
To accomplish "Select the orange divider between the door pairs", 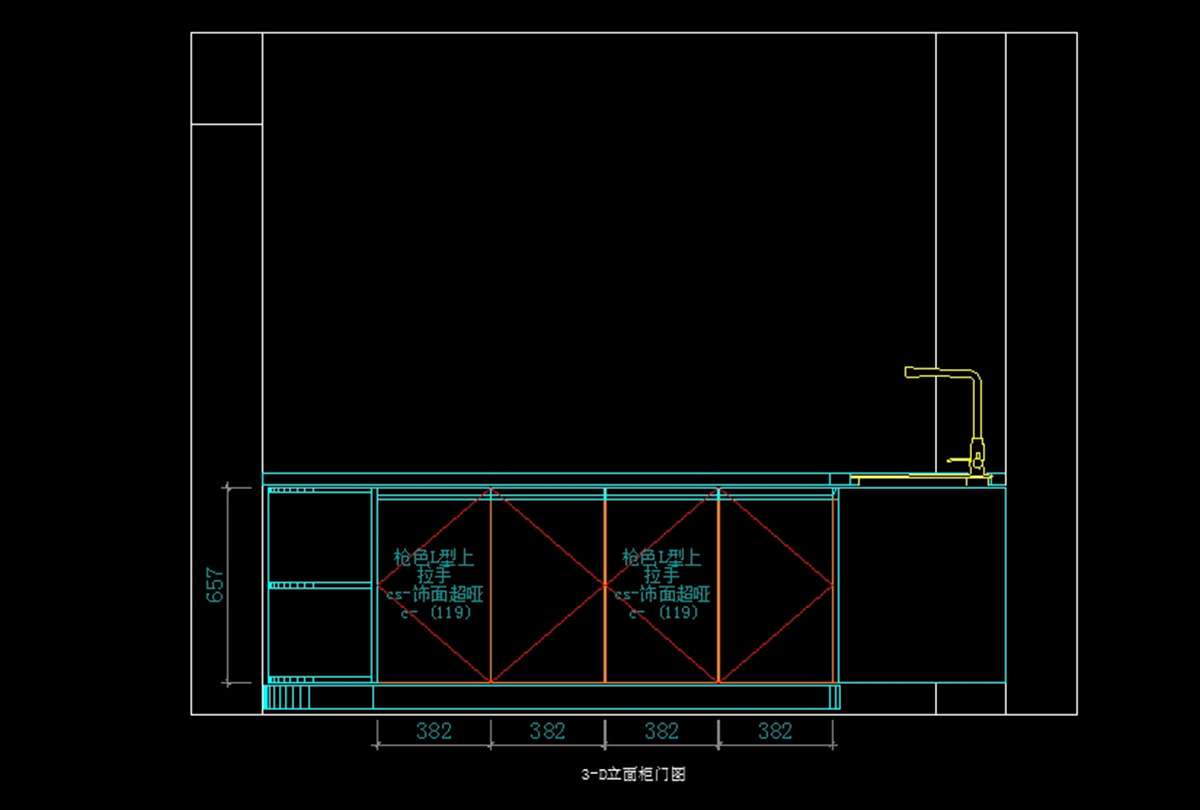I will 605,640.
